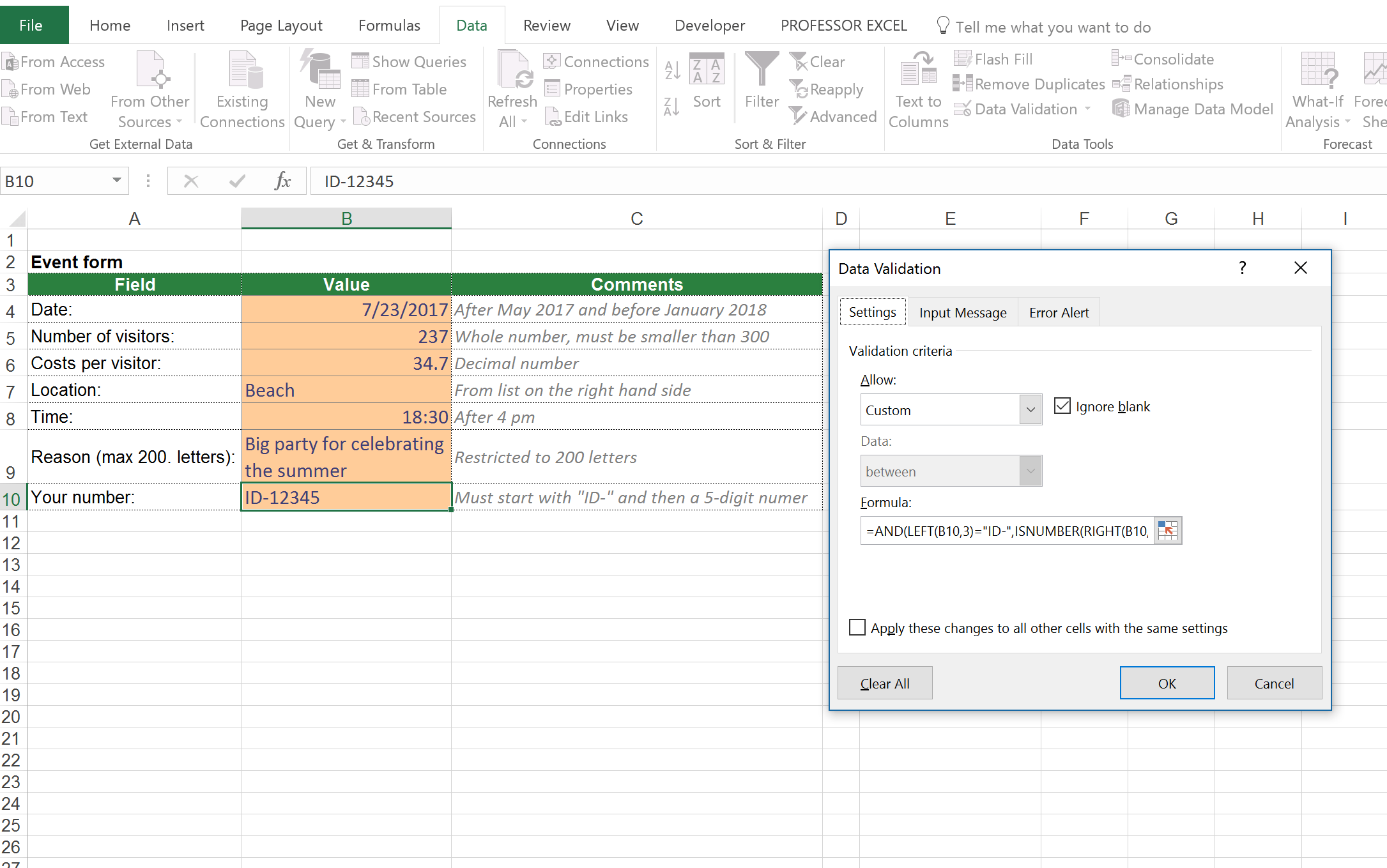The width and height of the screenshot is (1387, 868).
Task: Open the Sort dialog icon
Action: (x=707, y=69)
